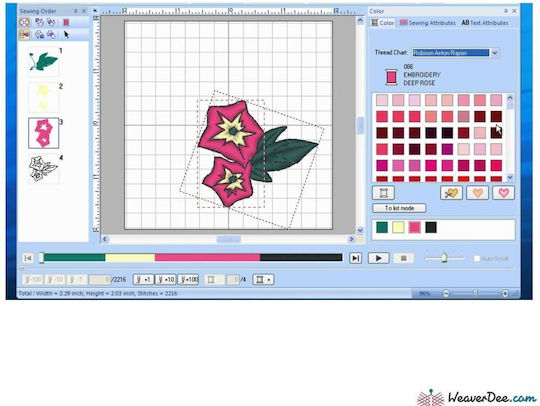Select sewing order item 2 yellow stars
This screenshot has height=406, width=540.
coord(44,97)
